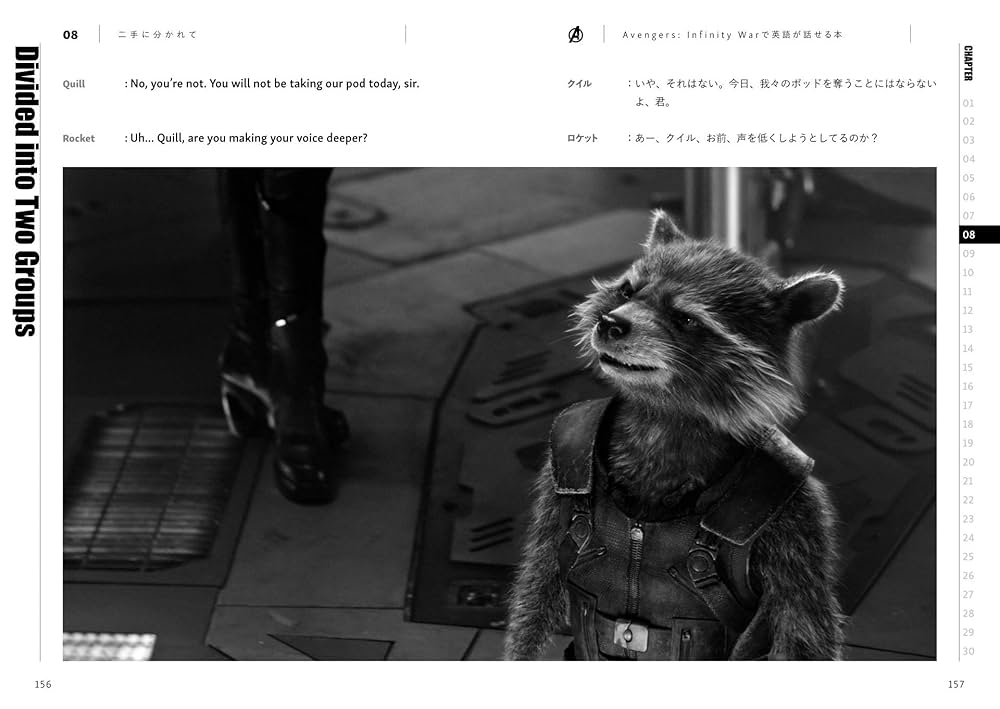Click the photo of Rocket Raccoon

499,414
